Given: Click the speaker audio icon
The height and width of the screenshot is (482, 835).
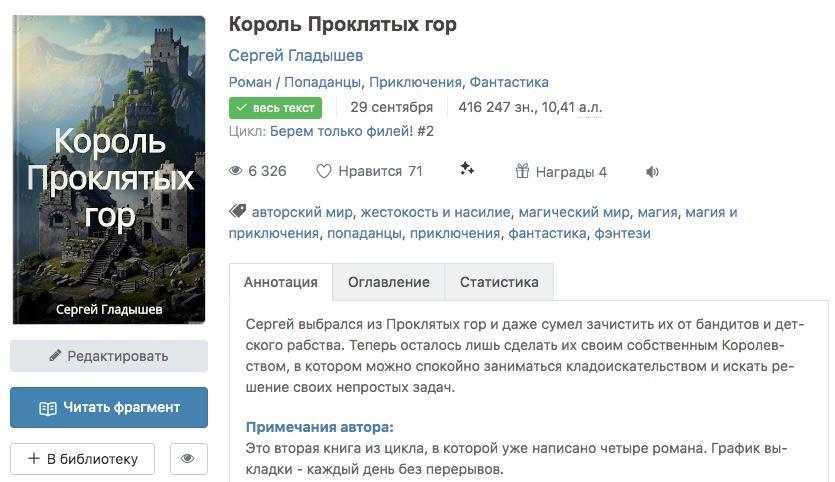Looking at the screenshot, I should [652, 172].
